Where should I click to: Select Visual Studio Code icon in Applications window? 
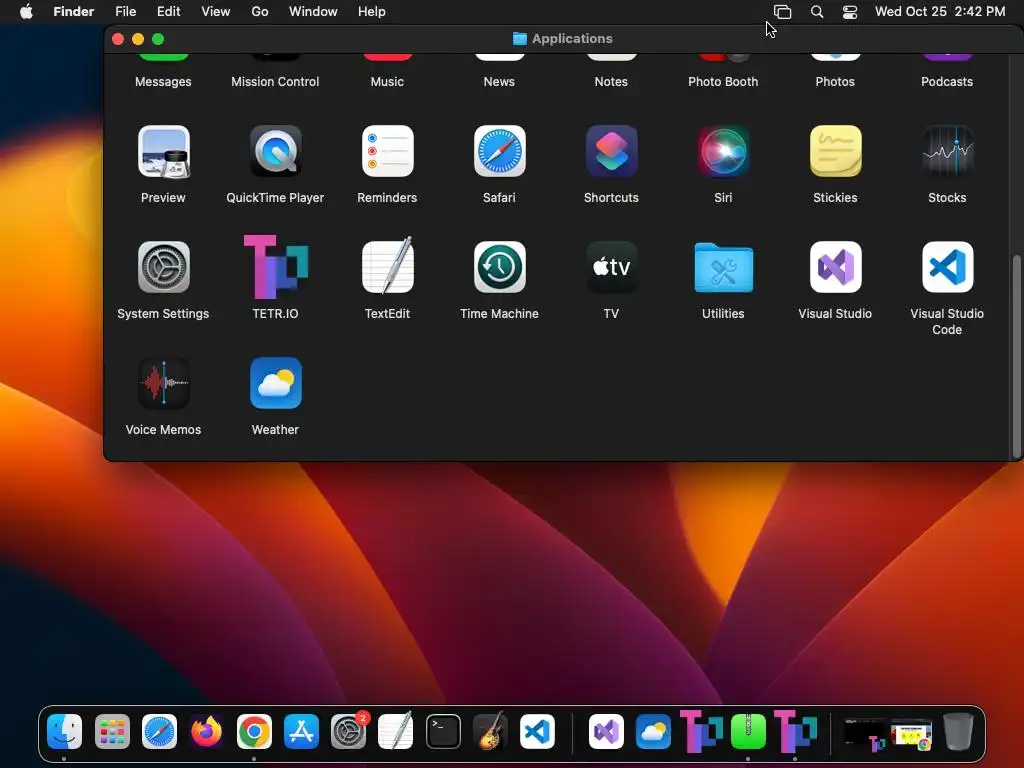pos(947,267)
